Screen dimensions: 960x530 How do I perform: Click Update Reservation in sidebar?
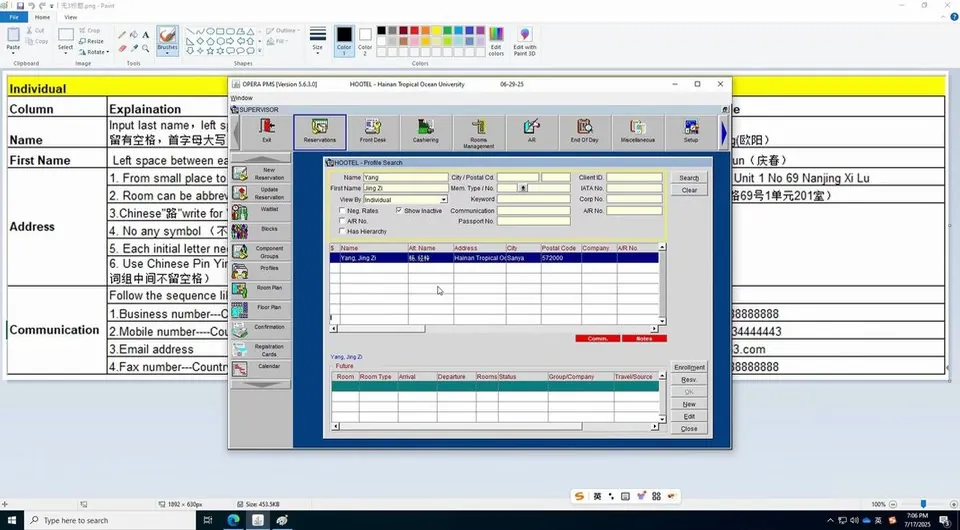pyautogui.click(x=261, y=193)
